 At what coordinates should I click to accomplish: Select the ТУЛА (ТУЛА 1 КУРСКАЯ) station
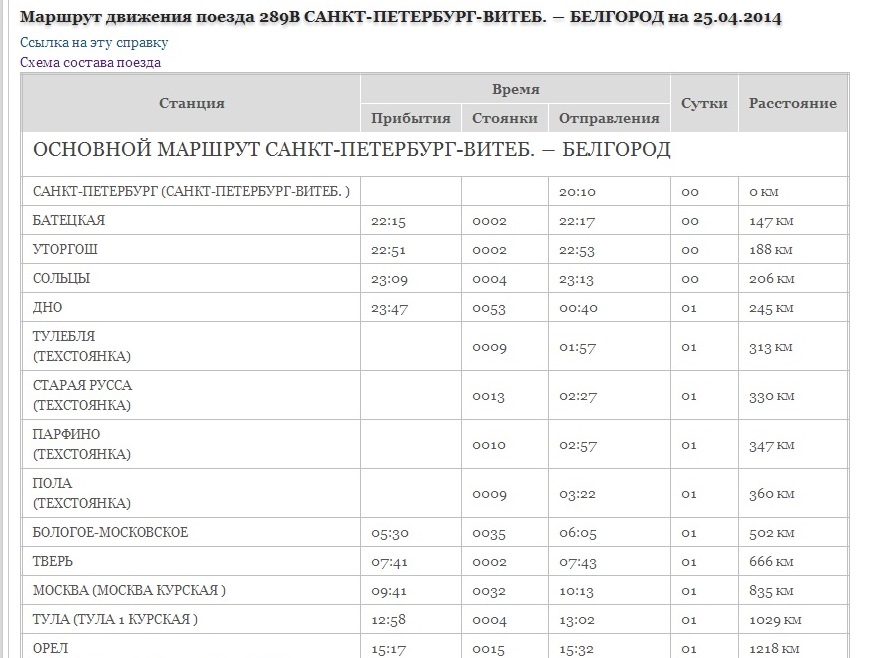(x=115, y=620)
